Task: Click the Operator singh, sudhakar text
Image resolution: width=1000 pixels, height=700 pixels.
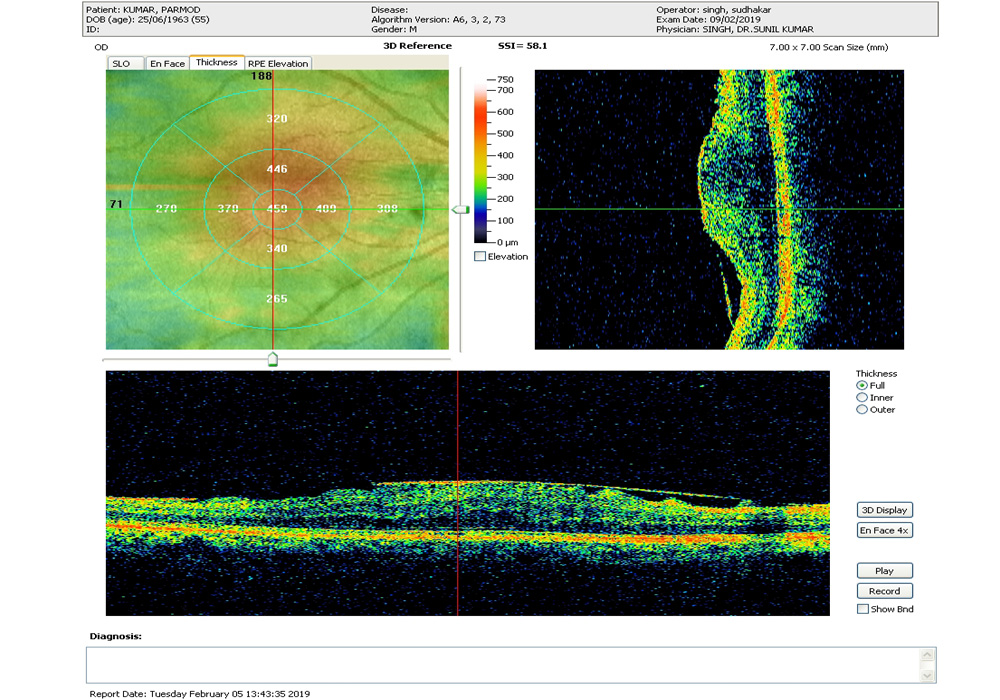Action: pos(714,10)
